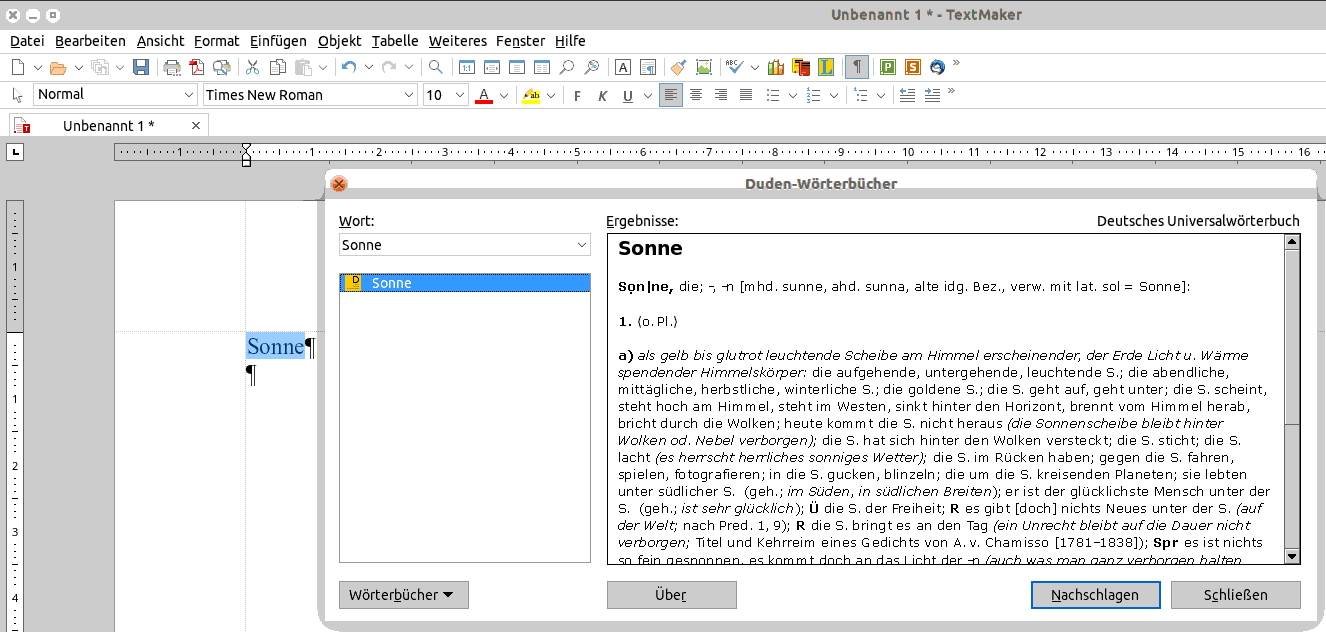Undo last action arrow icon

[348, 67]
